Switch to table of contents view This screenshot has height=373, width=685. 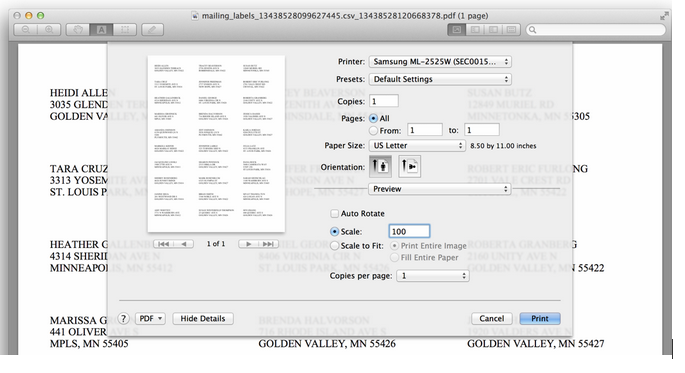tap(493, 30)
